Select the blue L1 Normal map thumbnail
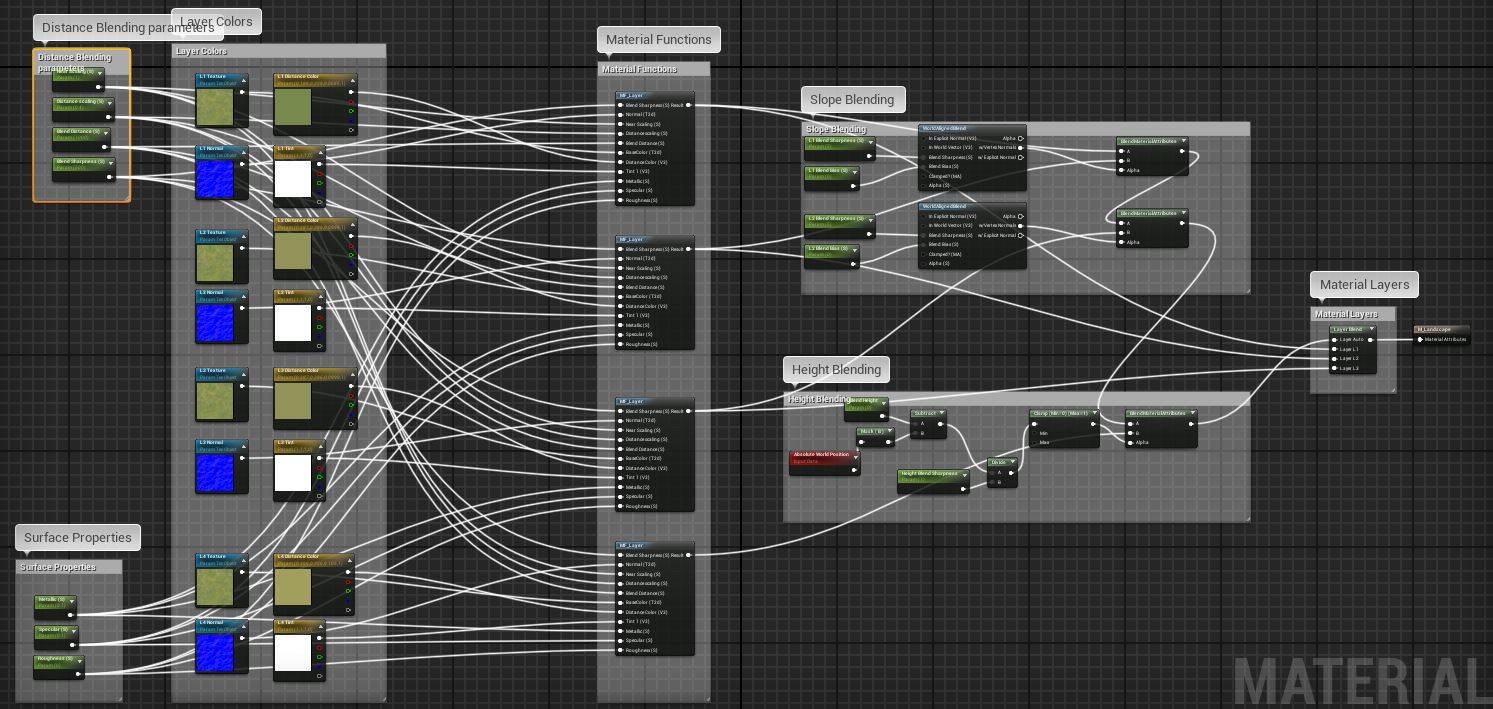This screenshot has width=1493, height=709. [215, 179]
